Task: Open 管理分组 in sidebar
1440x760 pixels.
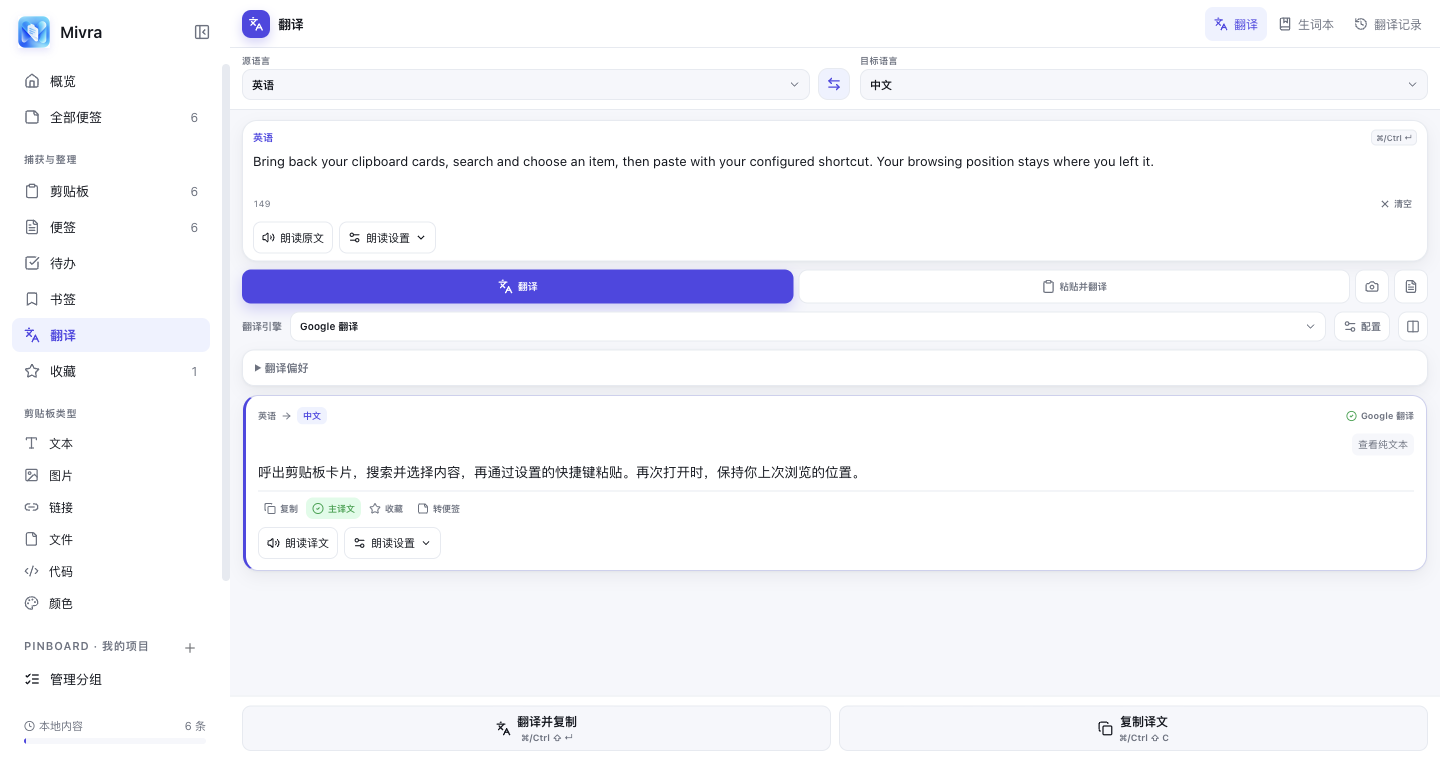Action: [111, 679]
